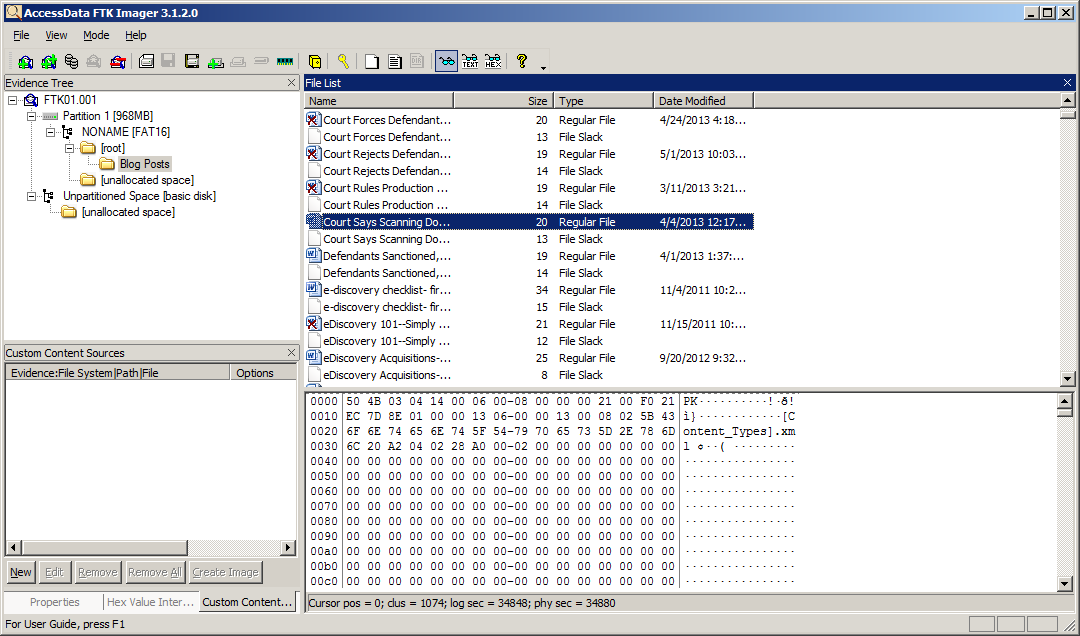Viewport: 1080px width, 636px height.
Task: Click the Remove All Evidence Items icon
Action: [x=118, y=61]
